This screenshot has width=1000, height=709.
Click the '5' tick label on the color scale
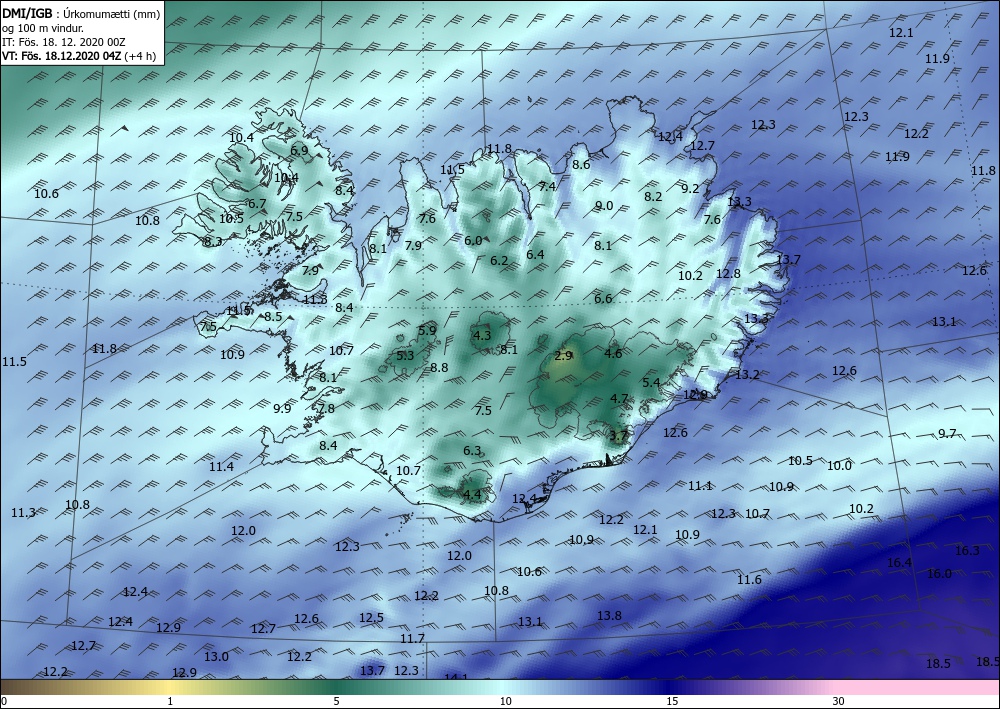point(336,701)
